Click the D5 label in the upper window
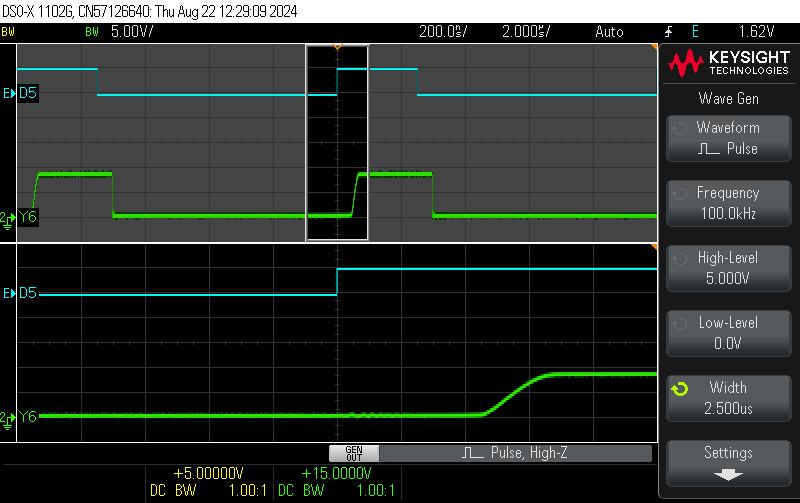This screenshot has width=800, height=503. pos(27,94)
